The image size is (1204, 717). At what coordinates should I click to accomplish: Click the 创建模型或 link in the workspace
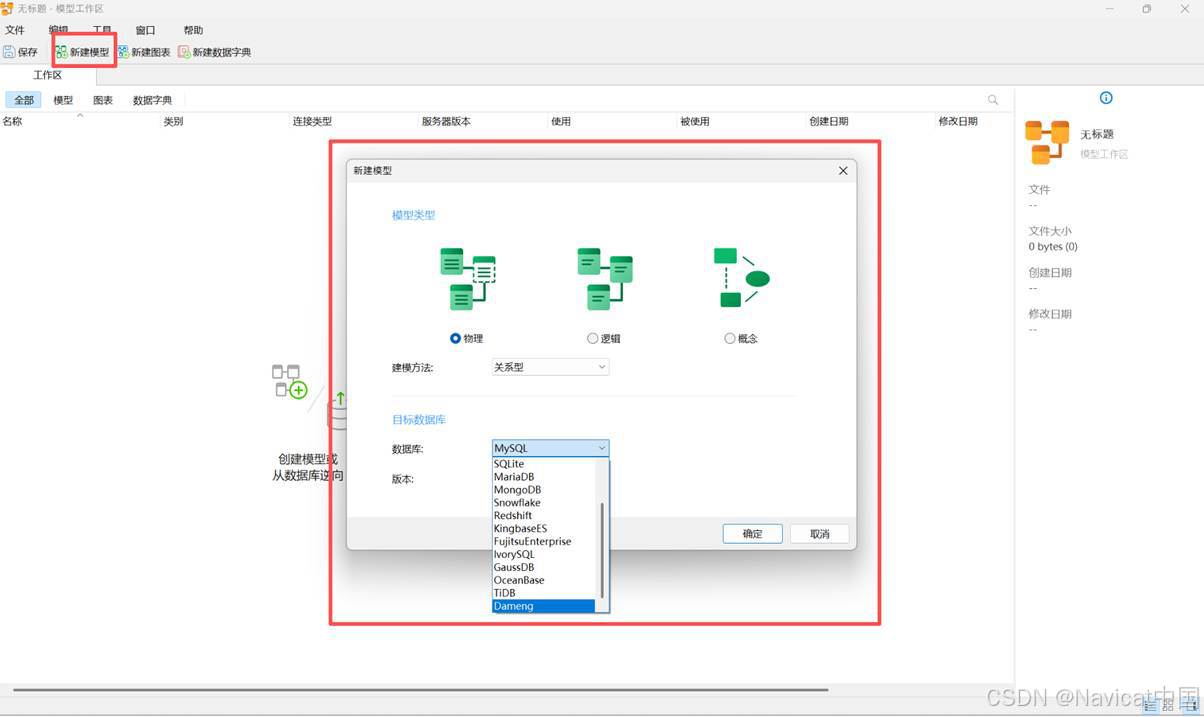[x=308, y=459]
